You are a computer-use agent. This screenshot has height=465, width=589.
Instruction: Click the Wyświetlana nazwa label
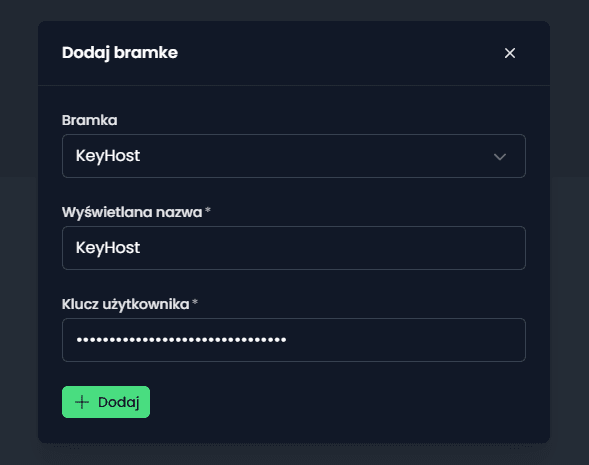click(132, 212)
